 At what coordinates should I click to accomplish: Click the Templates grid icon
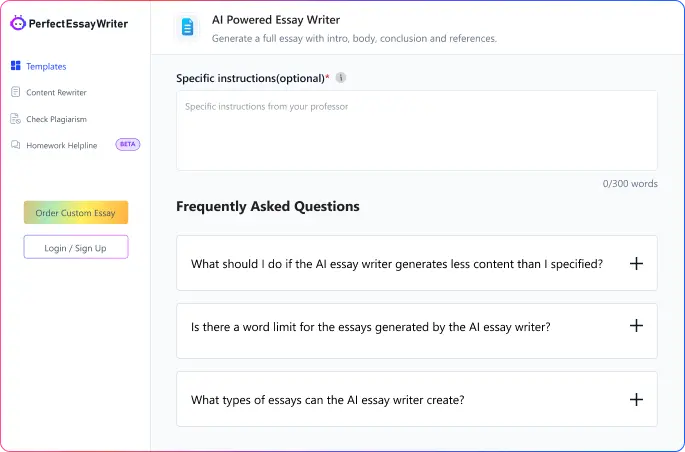point(15,66)
